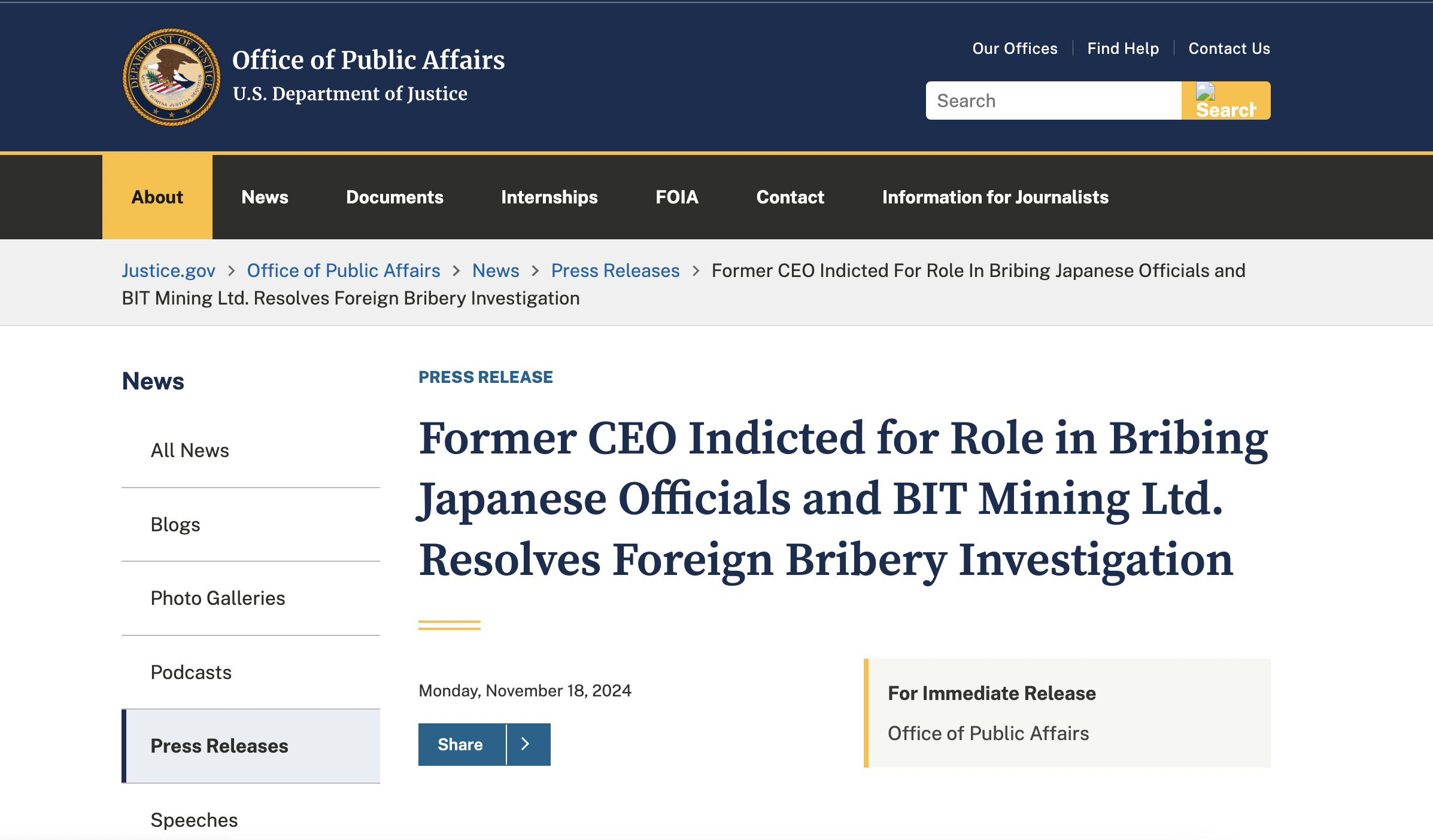This screenshot has height=840, width=1433.
Task: Open the Documents navigation item
Action: tap(394, 197)
